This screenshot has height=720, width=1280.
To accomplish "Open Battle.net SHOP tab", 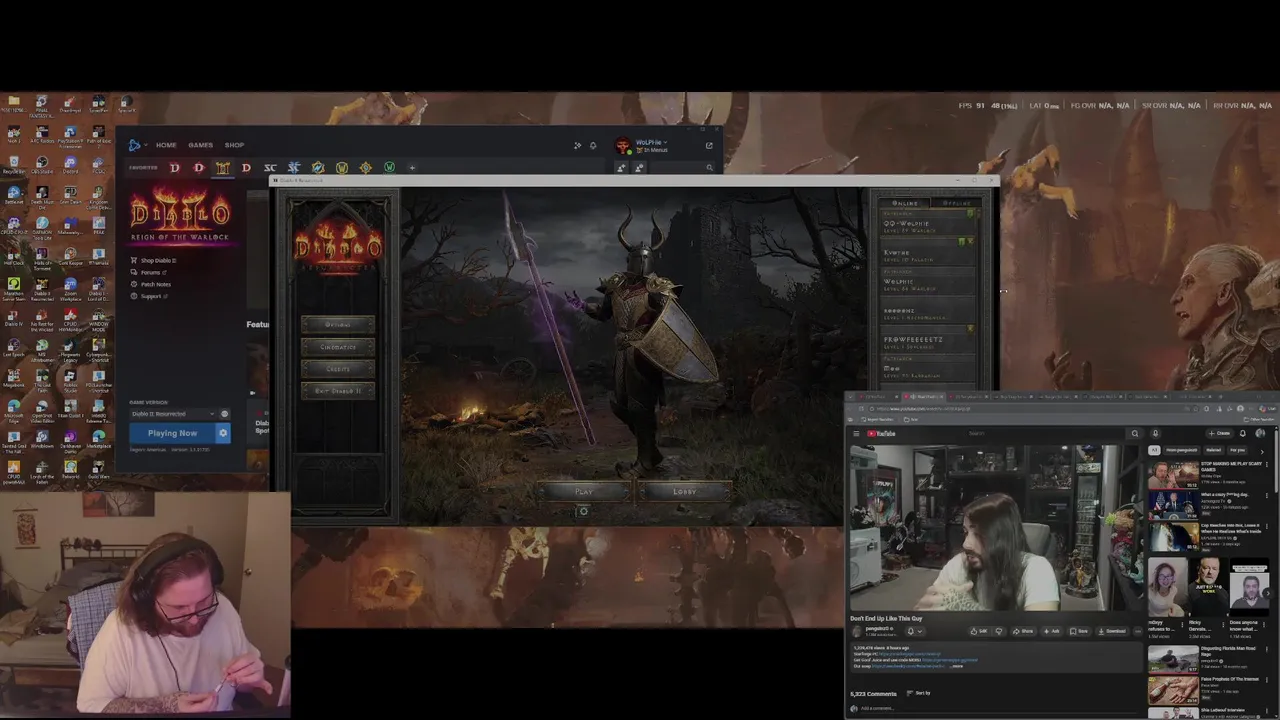I will 234,145.
